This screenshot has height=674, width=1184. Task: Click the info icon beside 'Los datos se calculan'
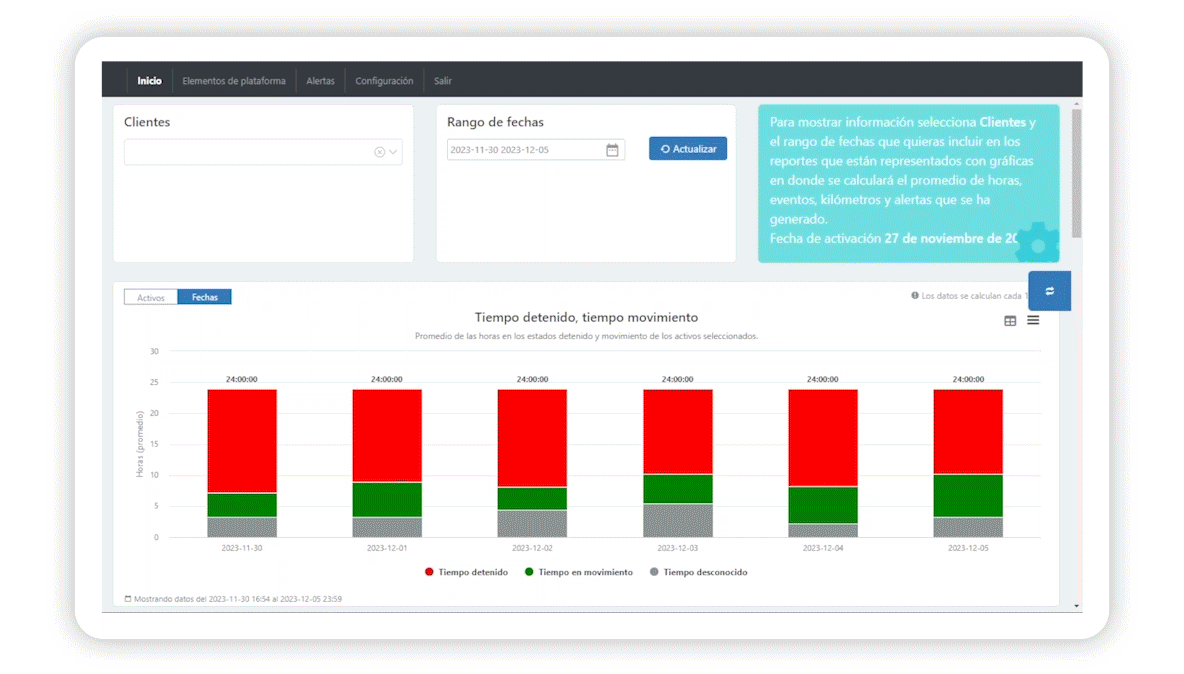[914, 295]
